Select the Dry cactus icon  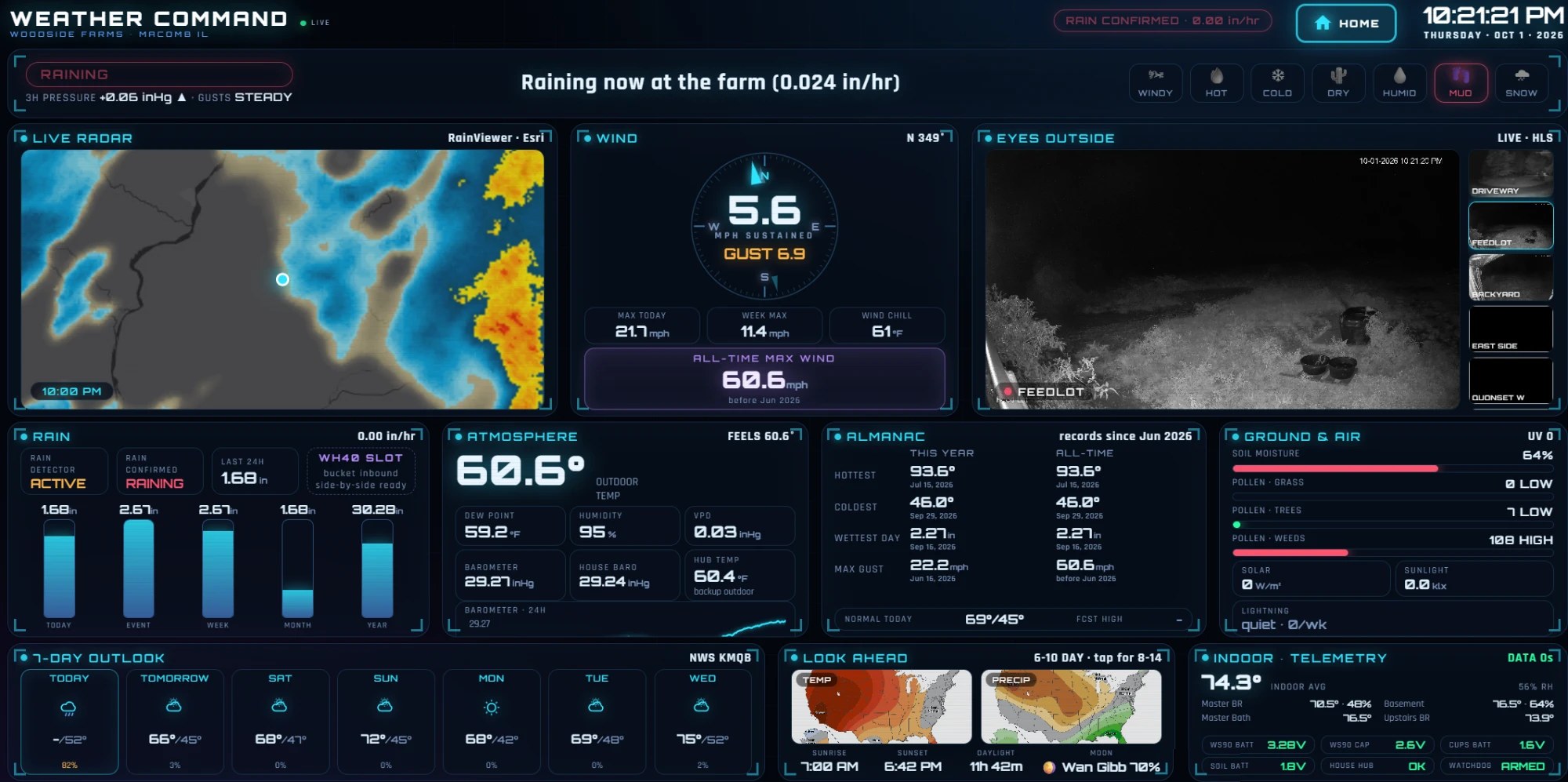pyautogui.click(x=1338, y=82)
